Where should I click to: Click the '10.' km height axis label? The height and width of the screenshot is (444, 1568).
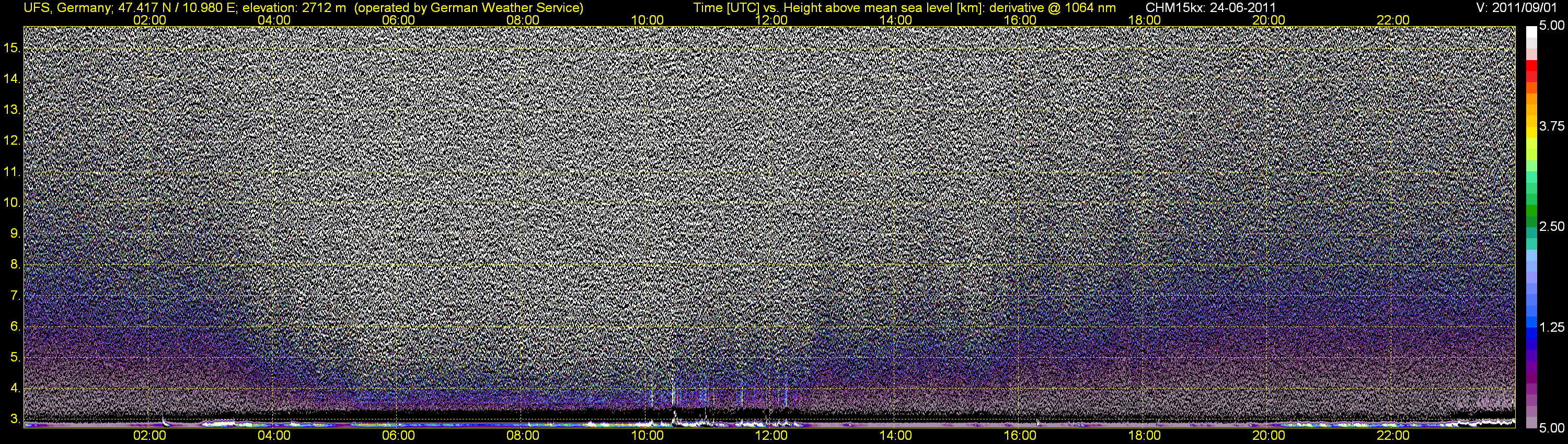click(12, 203)
